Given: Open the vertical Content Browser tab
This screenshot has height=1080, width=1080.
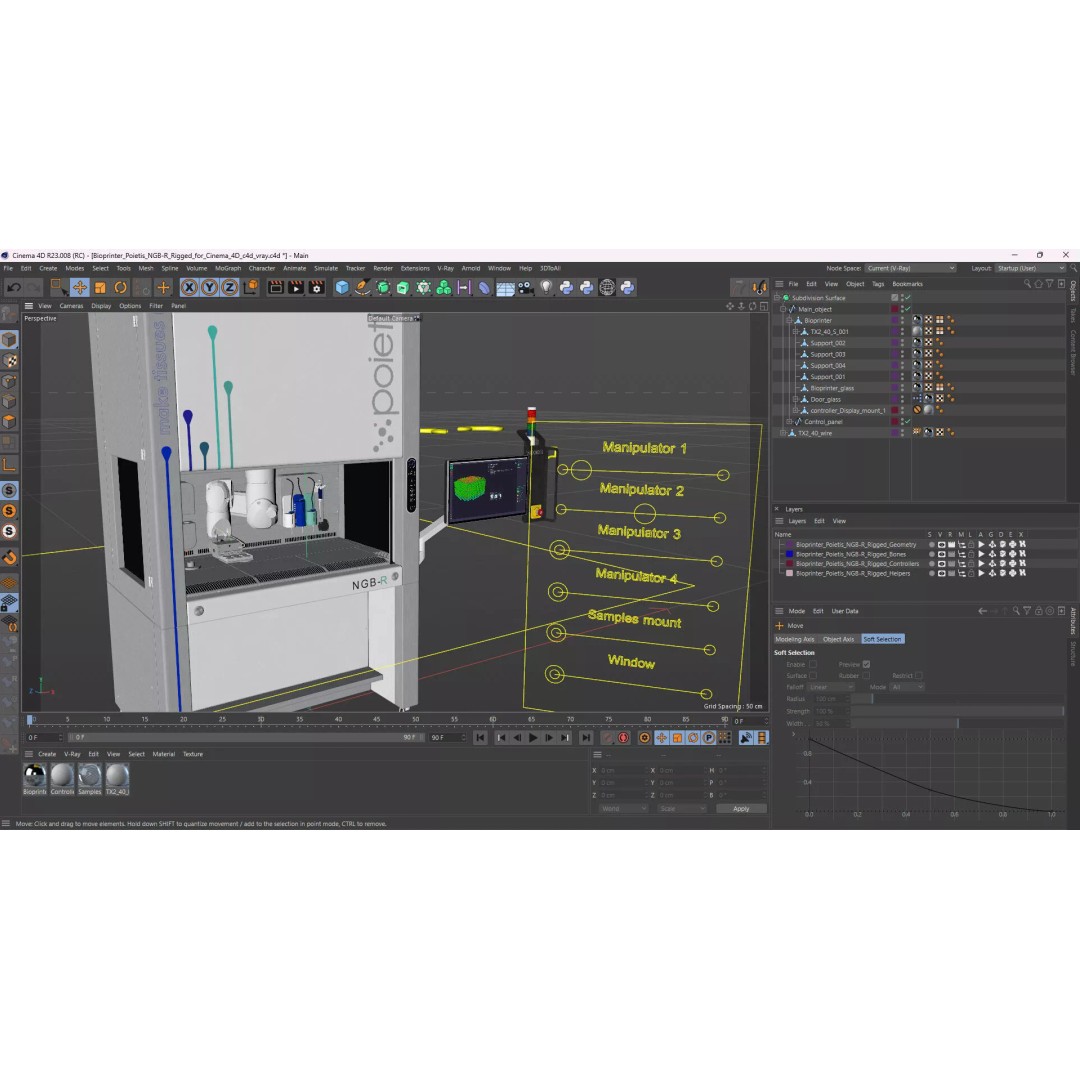Looking at the screenshot, I should 1072,352.
